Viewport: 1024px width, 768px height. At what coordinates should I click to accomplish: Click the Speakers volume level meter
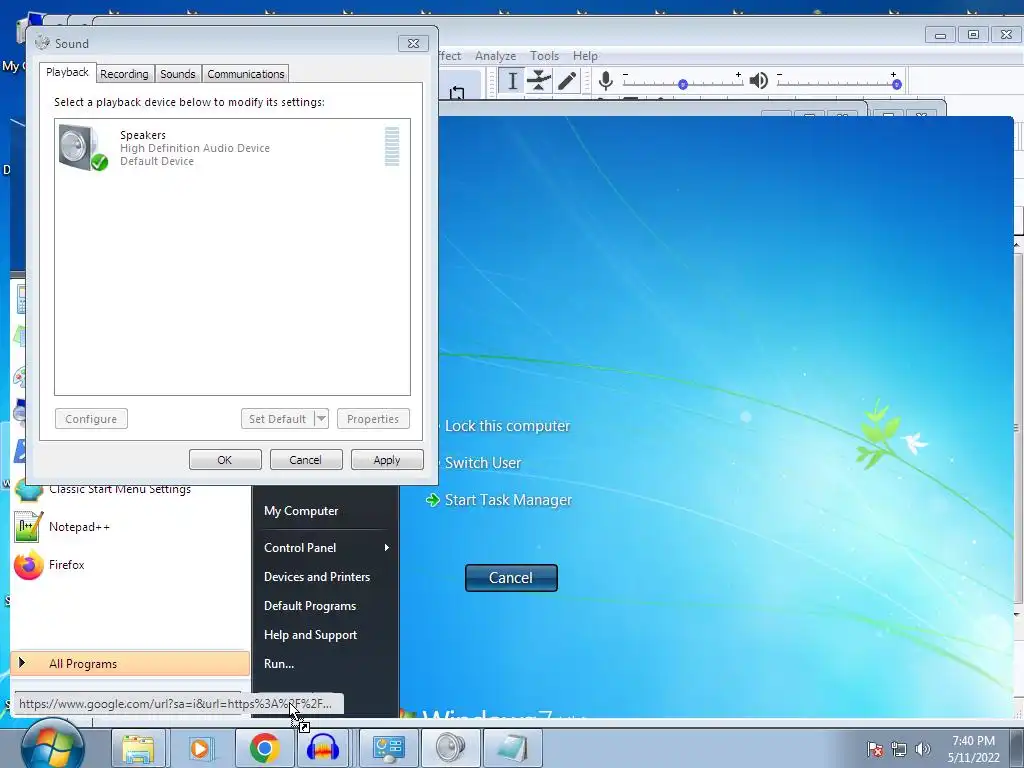(392, 147)
